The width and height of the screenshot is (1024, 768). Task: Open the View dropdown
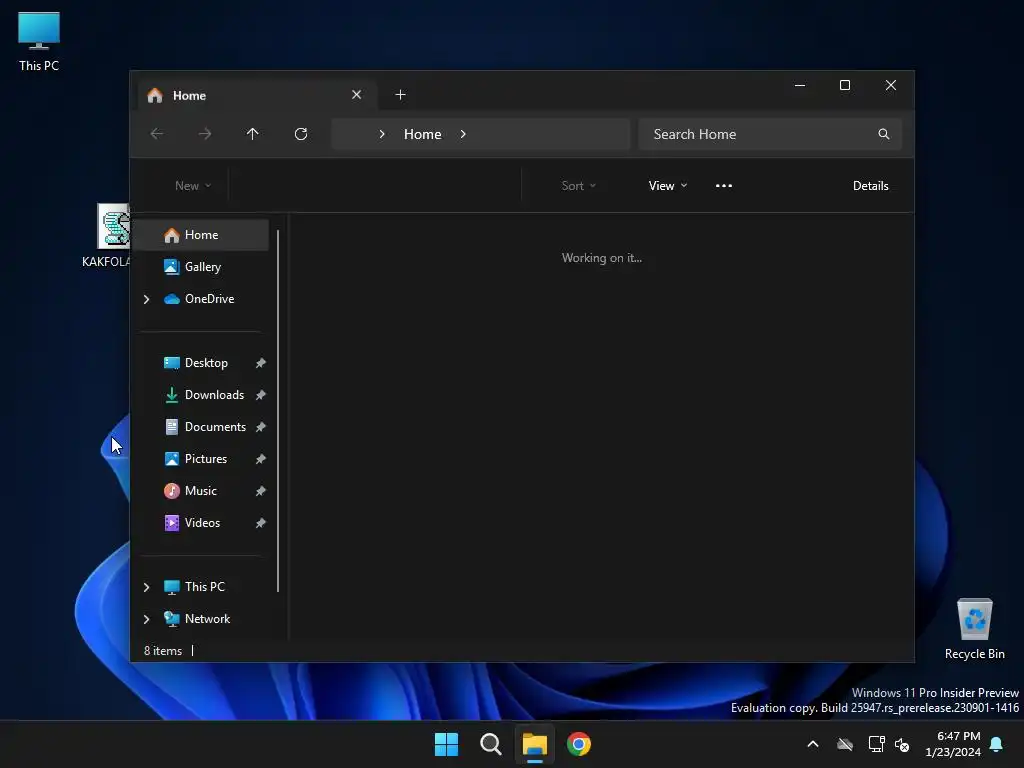click(667, 185)
